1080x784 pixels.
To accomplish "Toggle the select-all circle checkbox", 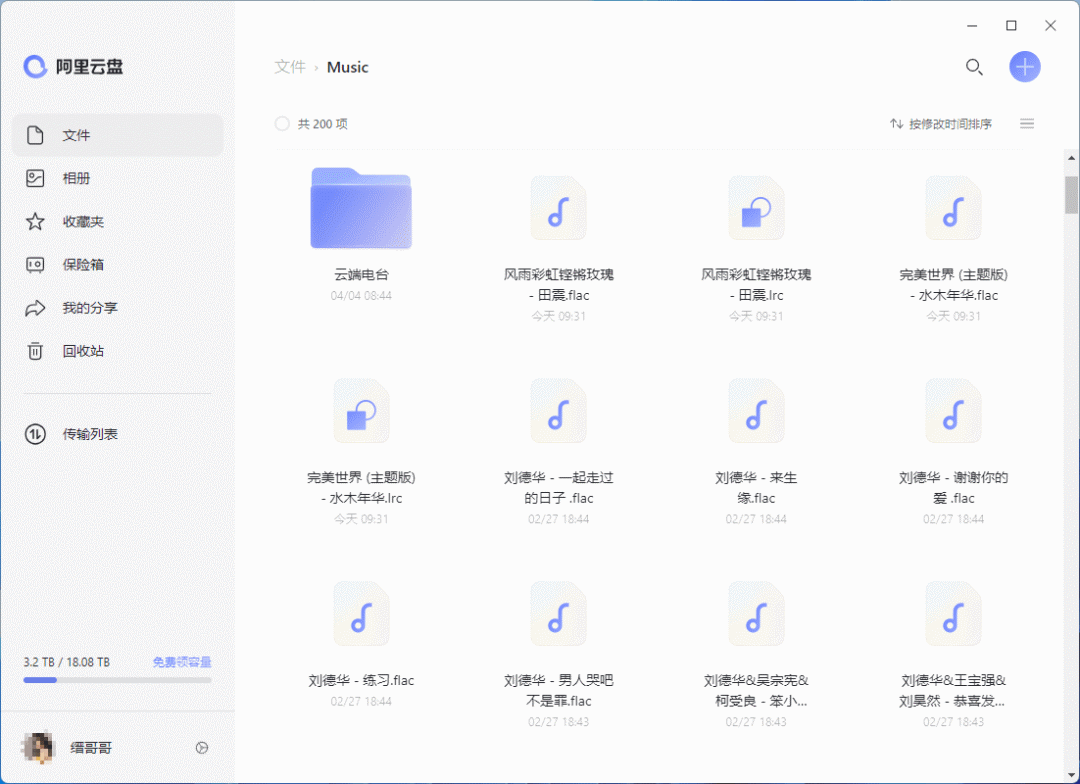I will point(281,123).
